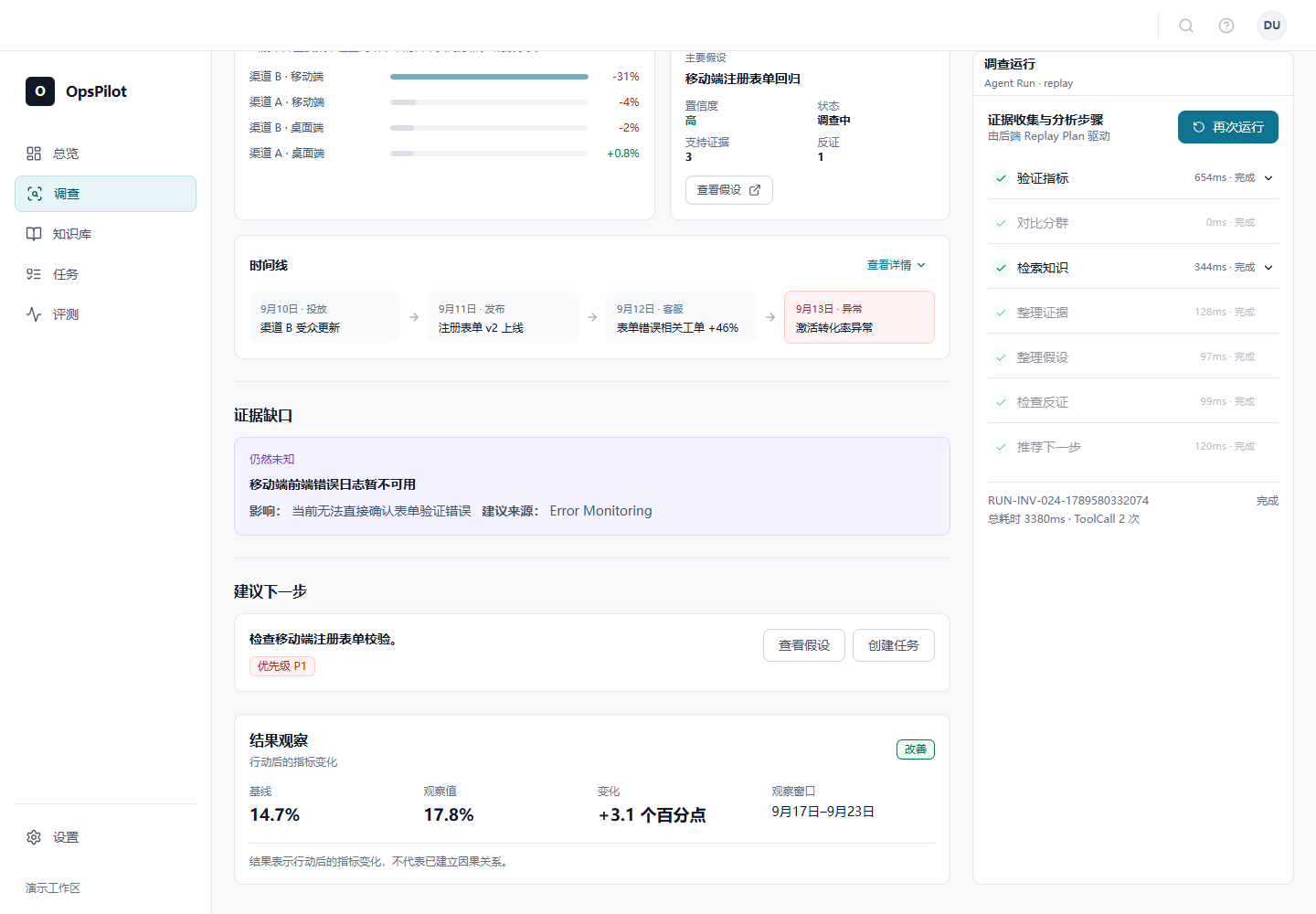Screen dimensions: 1316x914
Task: Click the checkmark icon beside 验证指标
Action: pos(1001,178)
